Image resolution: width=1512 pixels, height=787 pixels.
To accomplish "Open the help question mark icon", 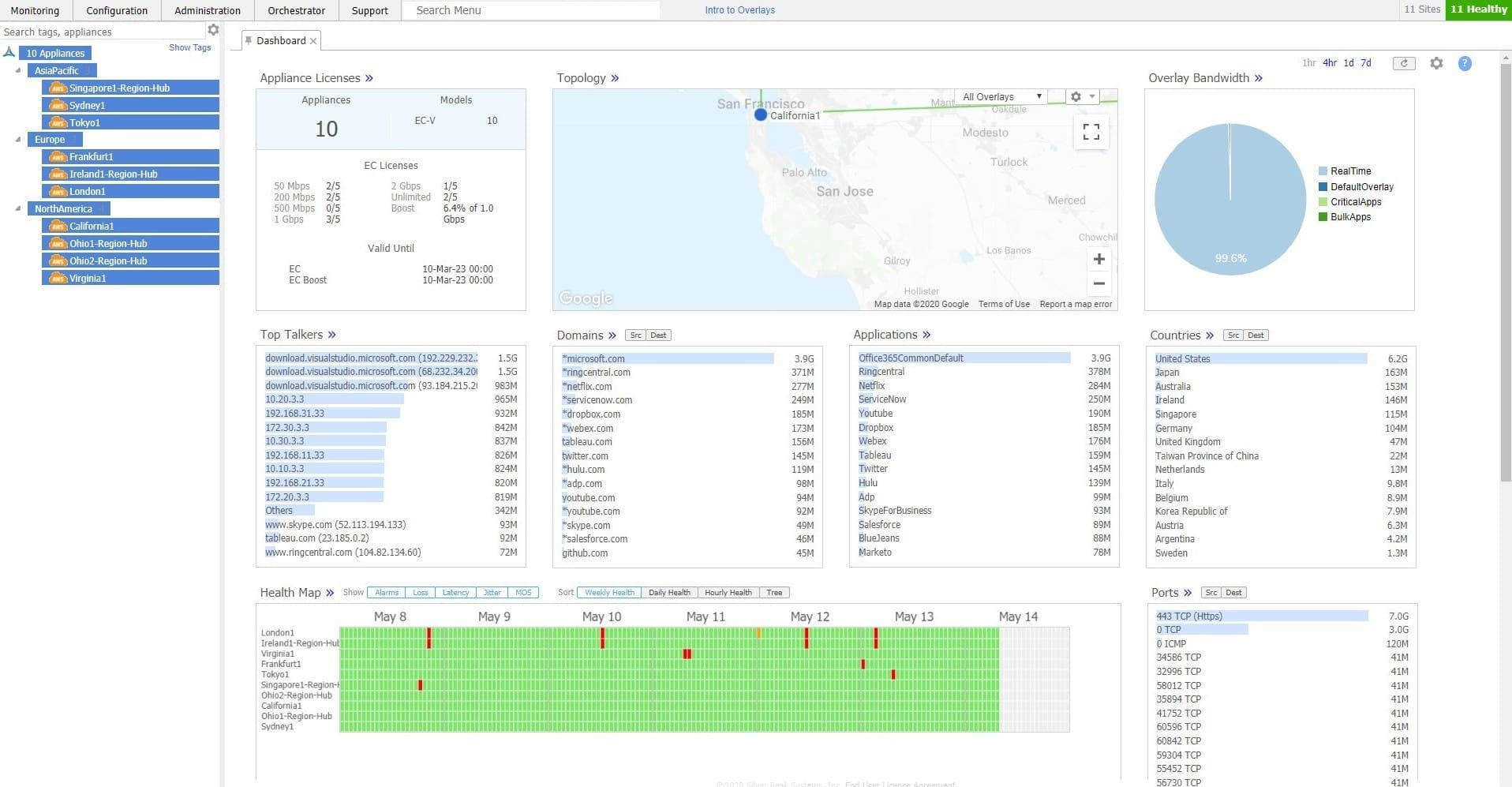I will [x=1466, y=63].
